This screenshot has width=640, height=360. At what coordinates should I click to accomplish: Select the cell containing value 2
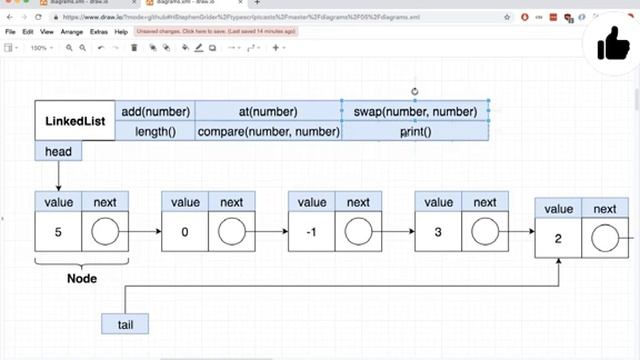[558, 238]
